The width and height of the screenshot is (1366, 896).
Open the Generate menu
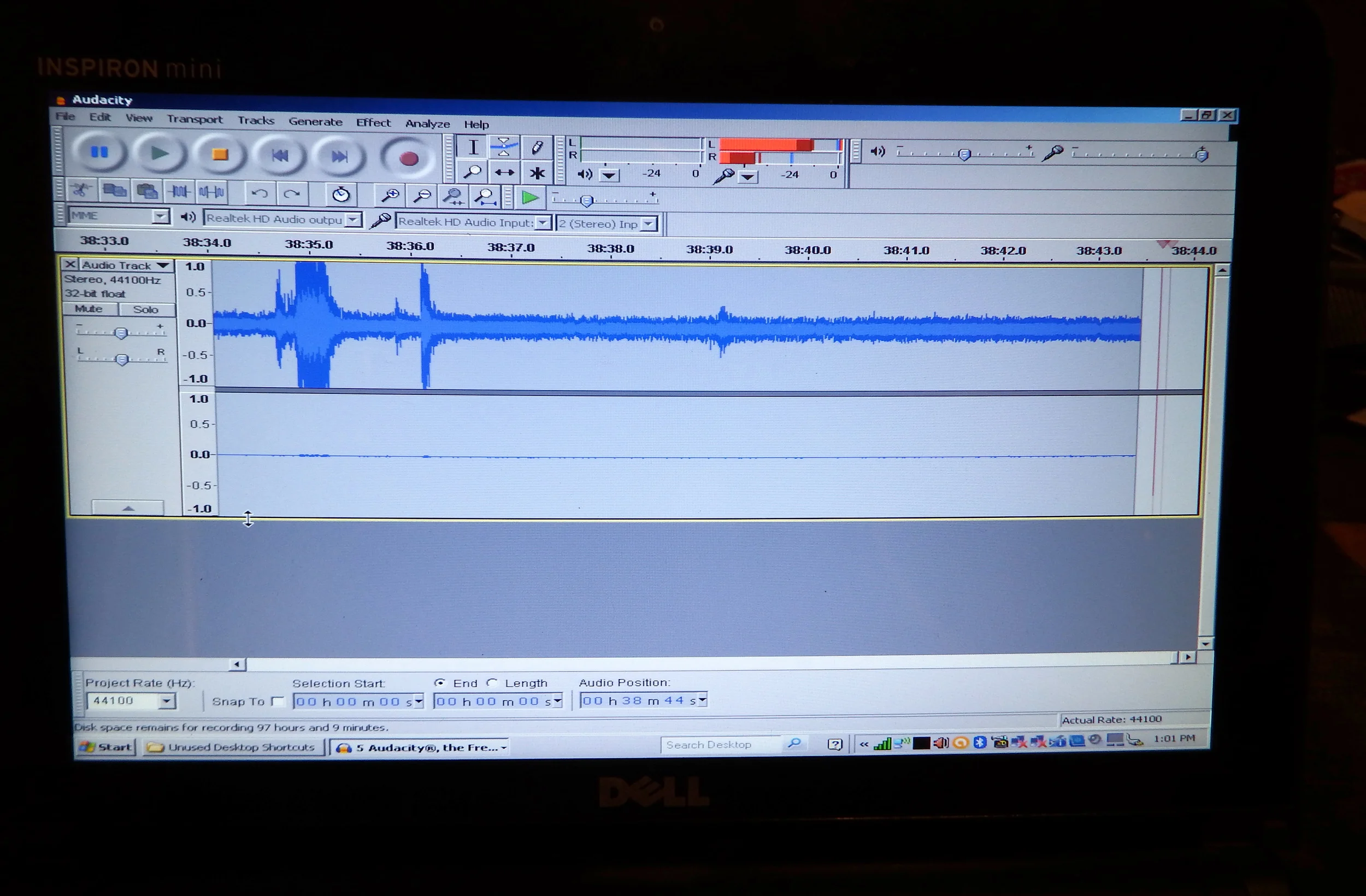click(x=315, y=122)
